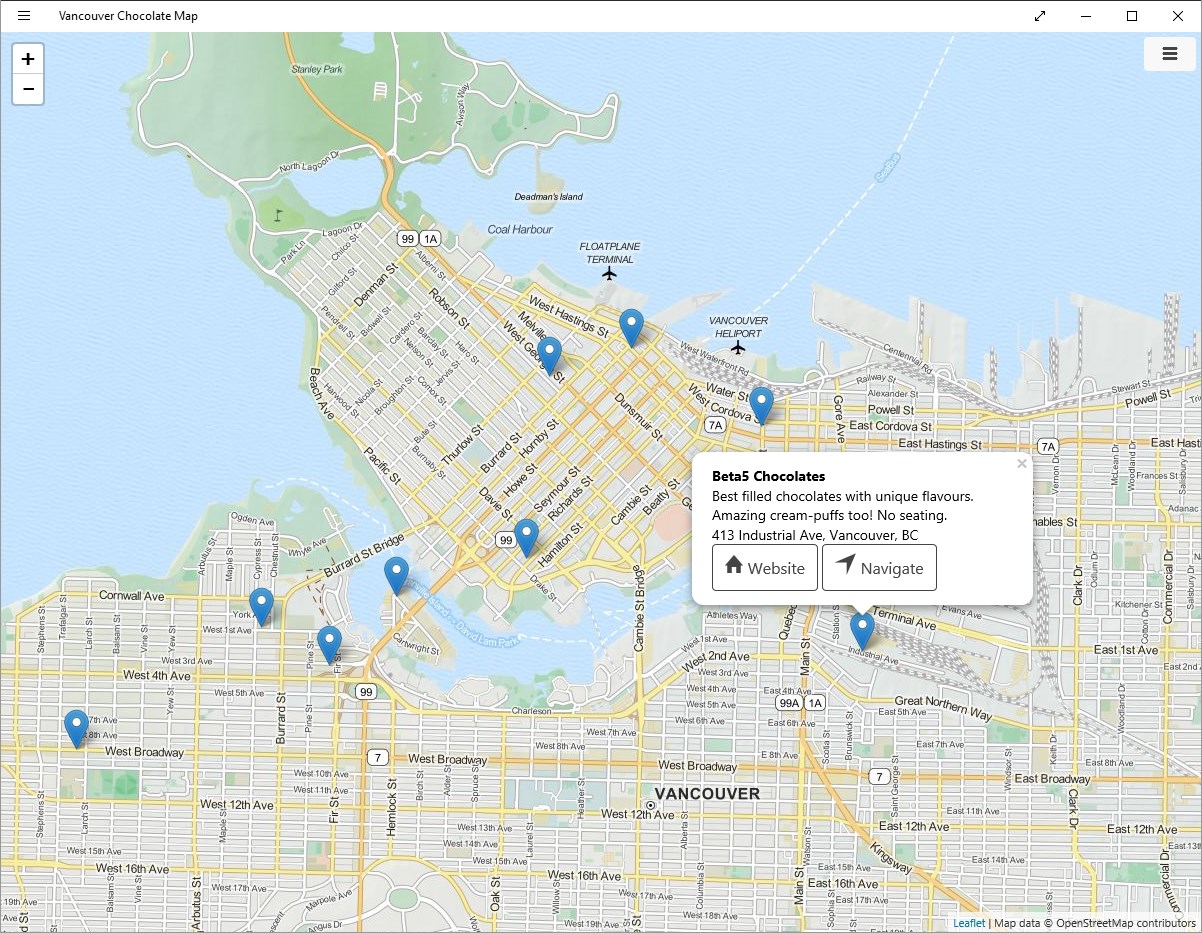The height and width of the screenshot is (933, 1202).
Task: Open the hamburger menu in the title bar
Action: (x=24, y=16)
